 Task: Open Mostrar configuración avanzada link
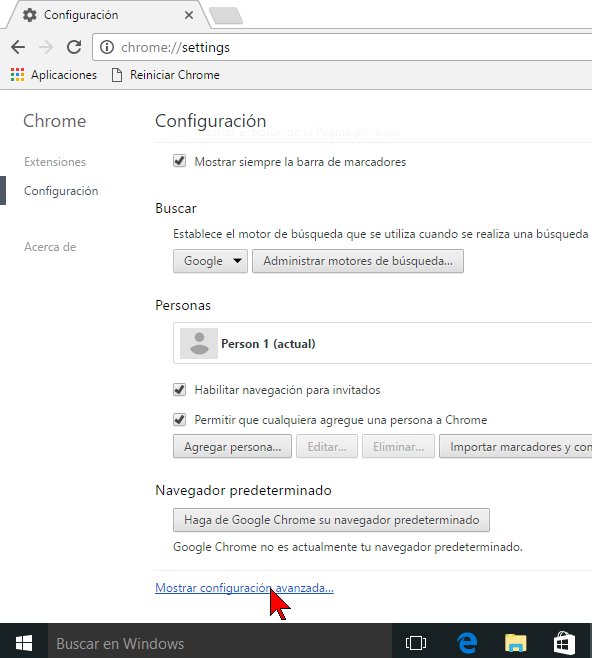point(244,588)
